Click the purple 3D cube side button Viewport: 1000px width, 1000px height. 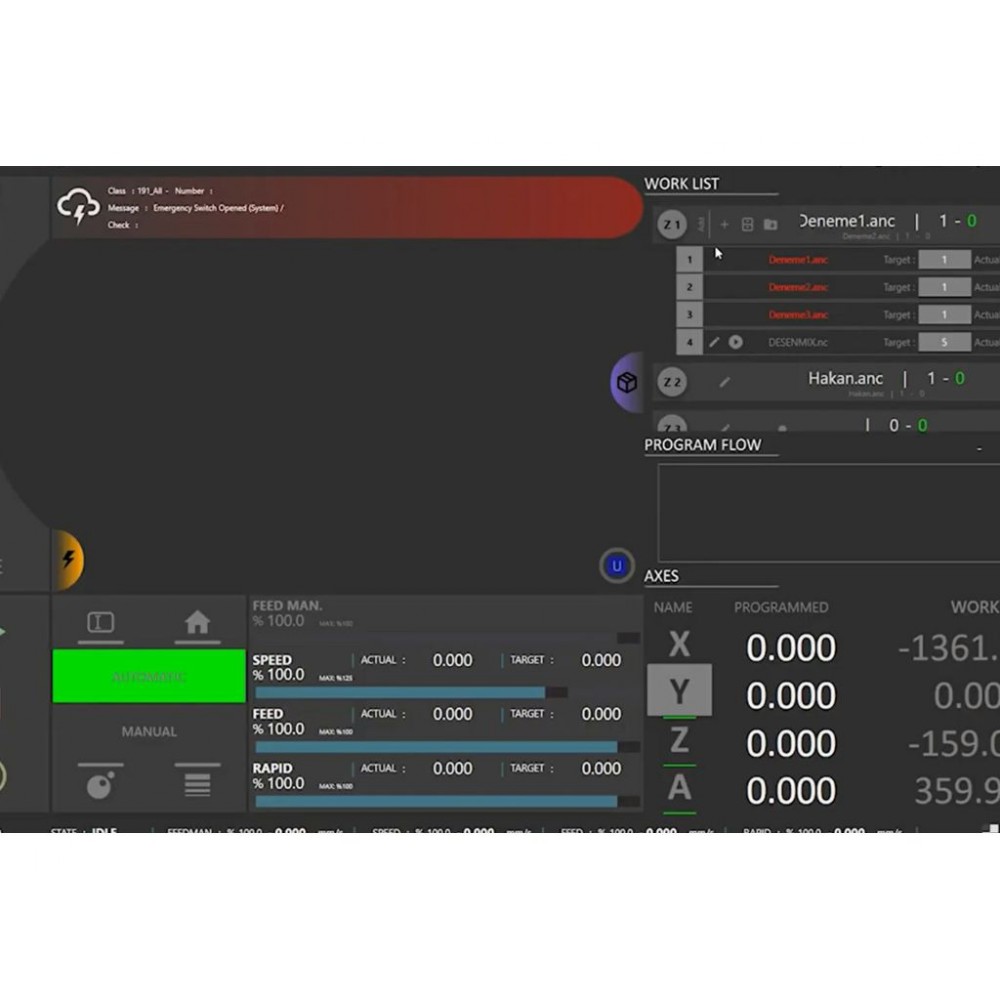tap(627, 382)
